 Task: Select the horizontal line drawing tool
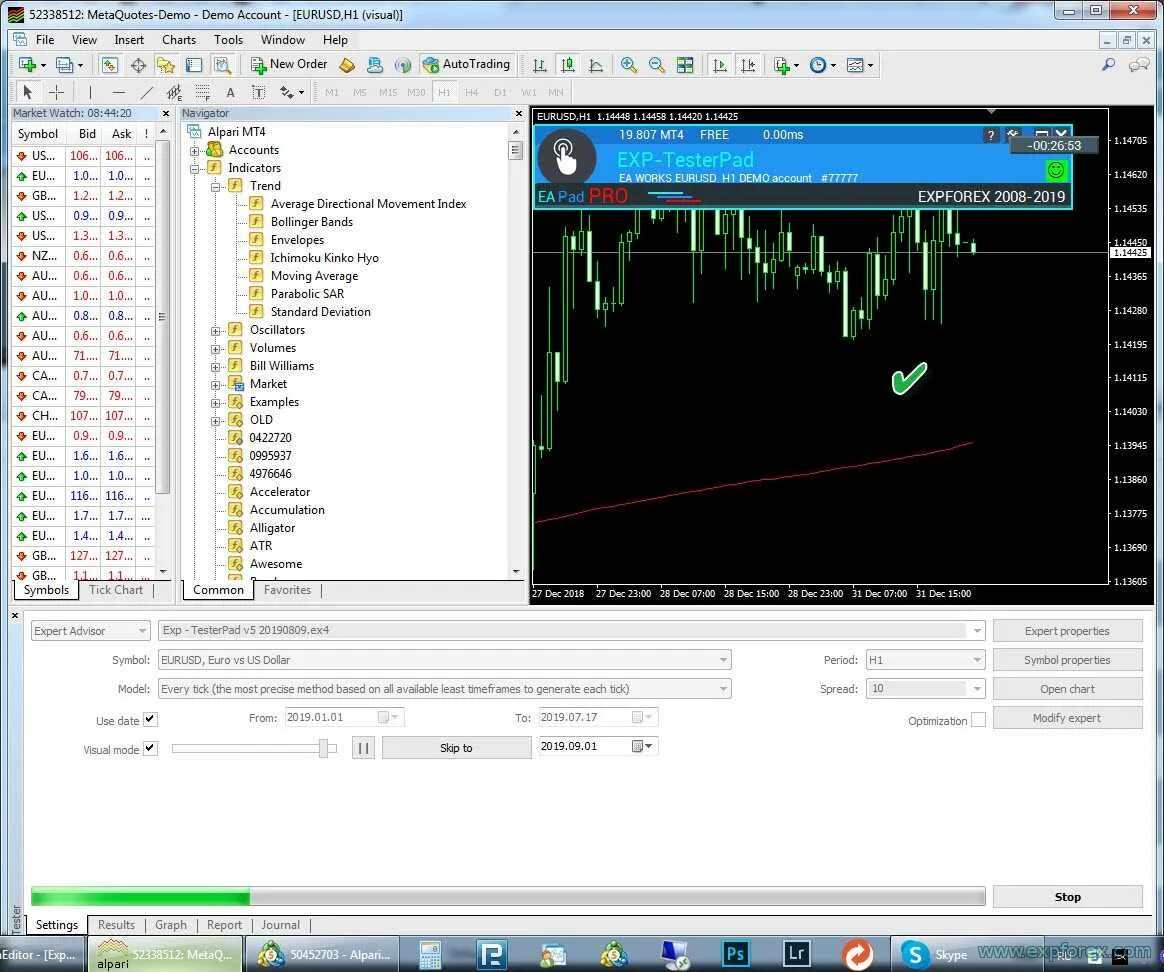point(118,92)
